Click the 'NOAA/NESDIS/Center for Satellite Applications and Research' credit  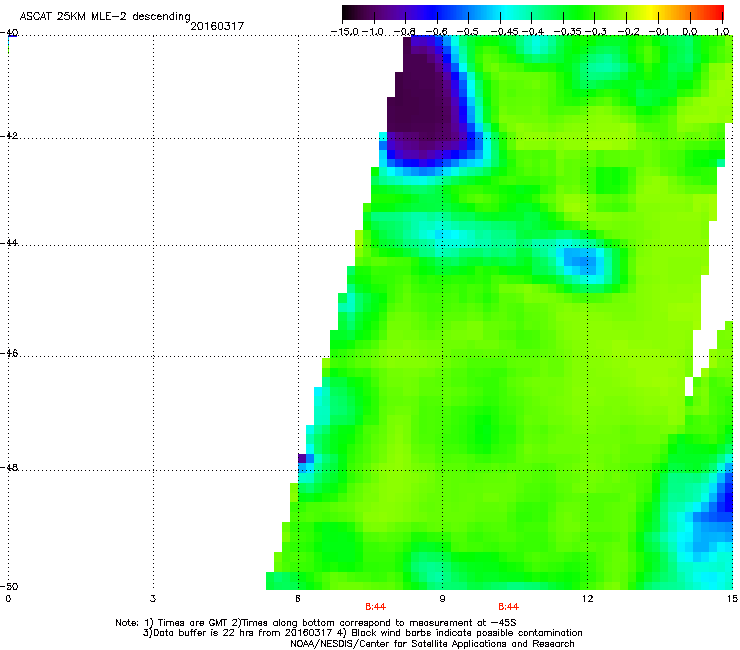[x=432, y=644]
